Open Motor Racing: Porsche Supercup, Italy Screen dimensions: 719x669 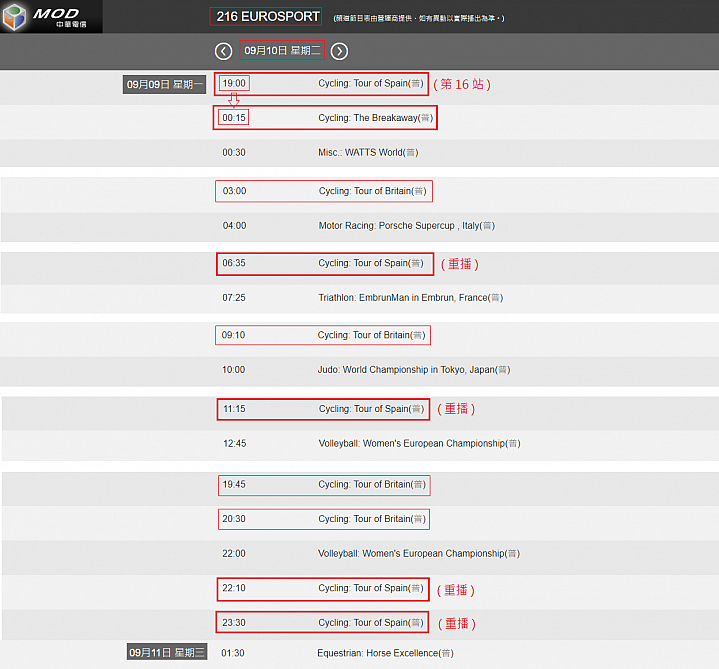[407, 226]
